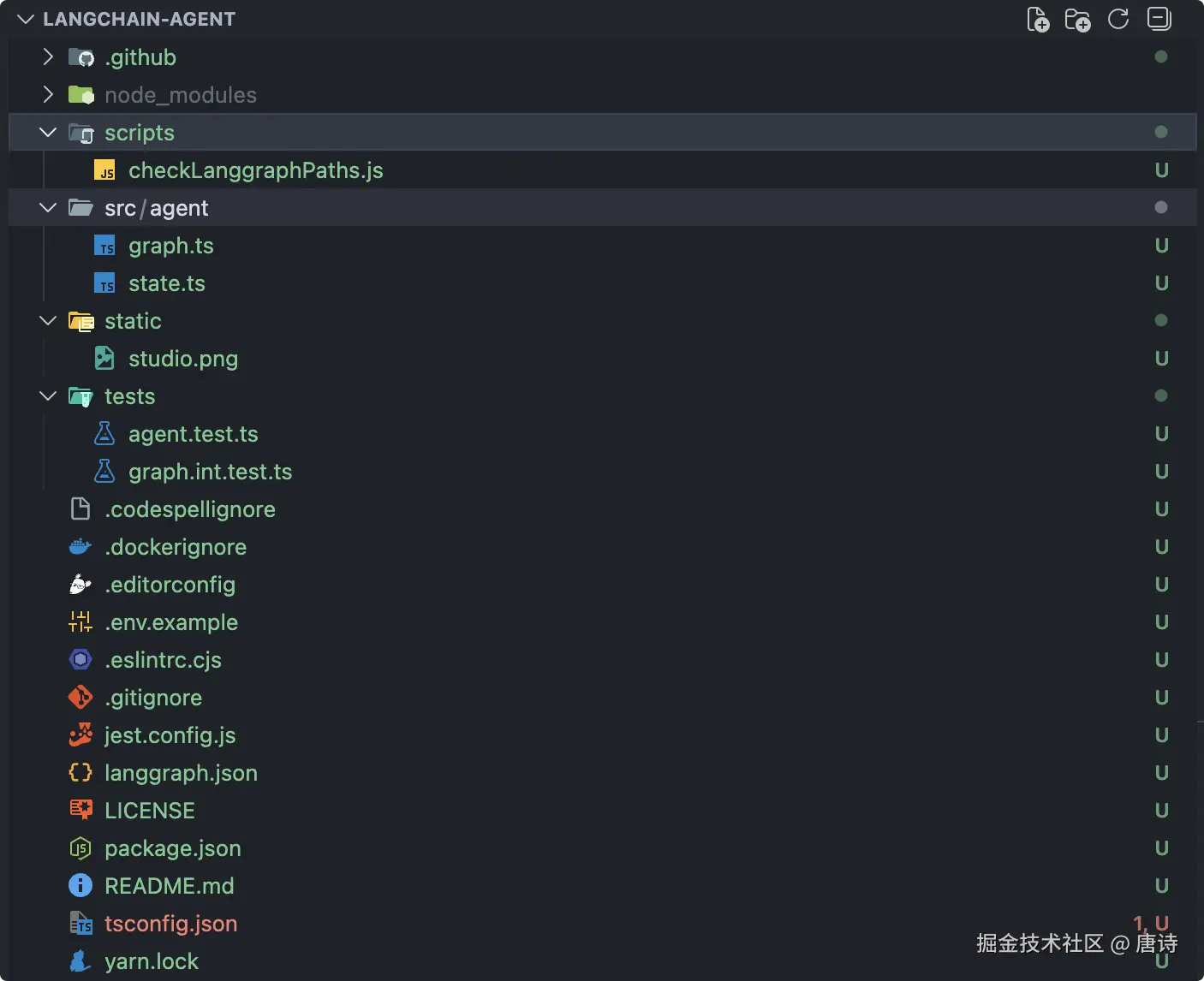Collapse the LANGCHAIN-AGENT project section
This screenshot has height=981, width=1204.
pyautogui.click(x=26, y=19)
